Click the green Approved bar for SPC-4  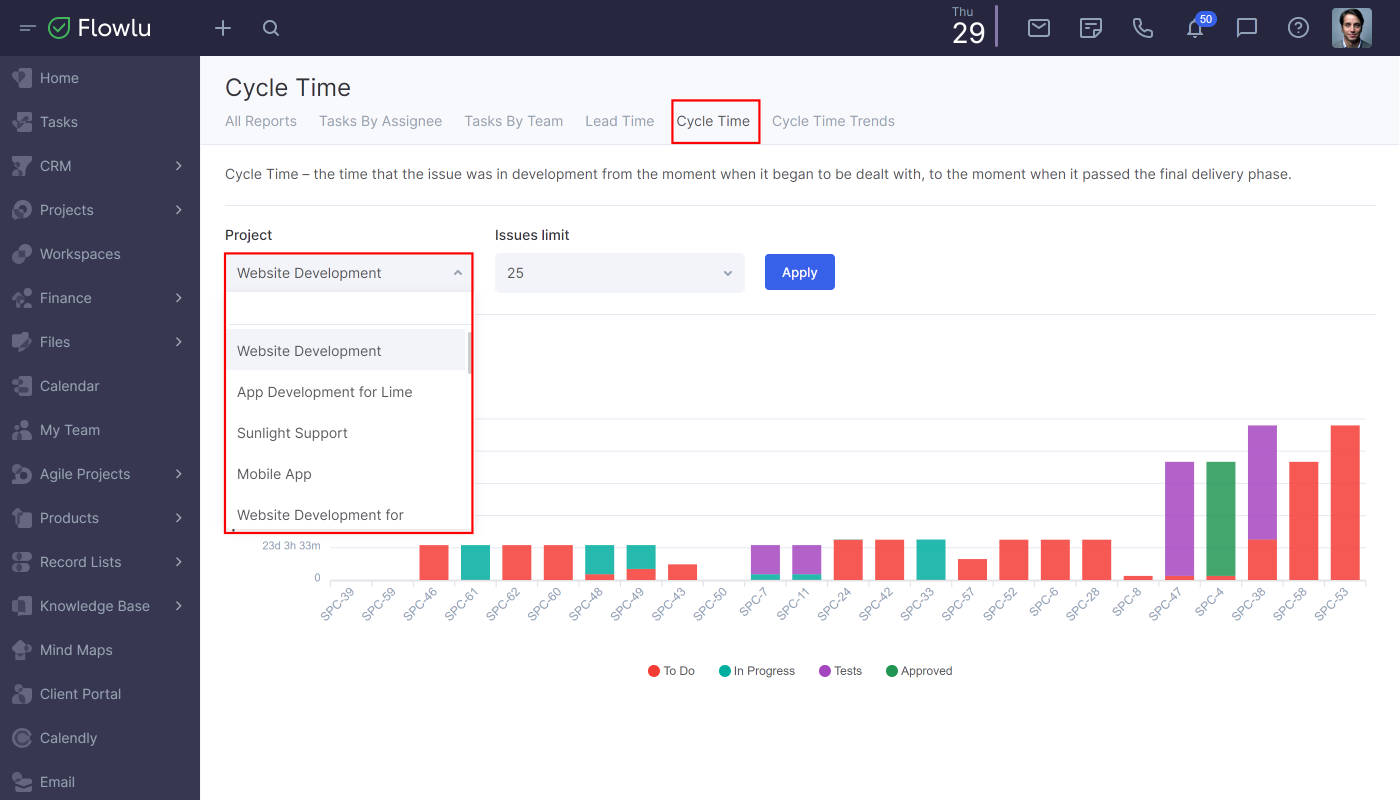[x=1221, y=518]
